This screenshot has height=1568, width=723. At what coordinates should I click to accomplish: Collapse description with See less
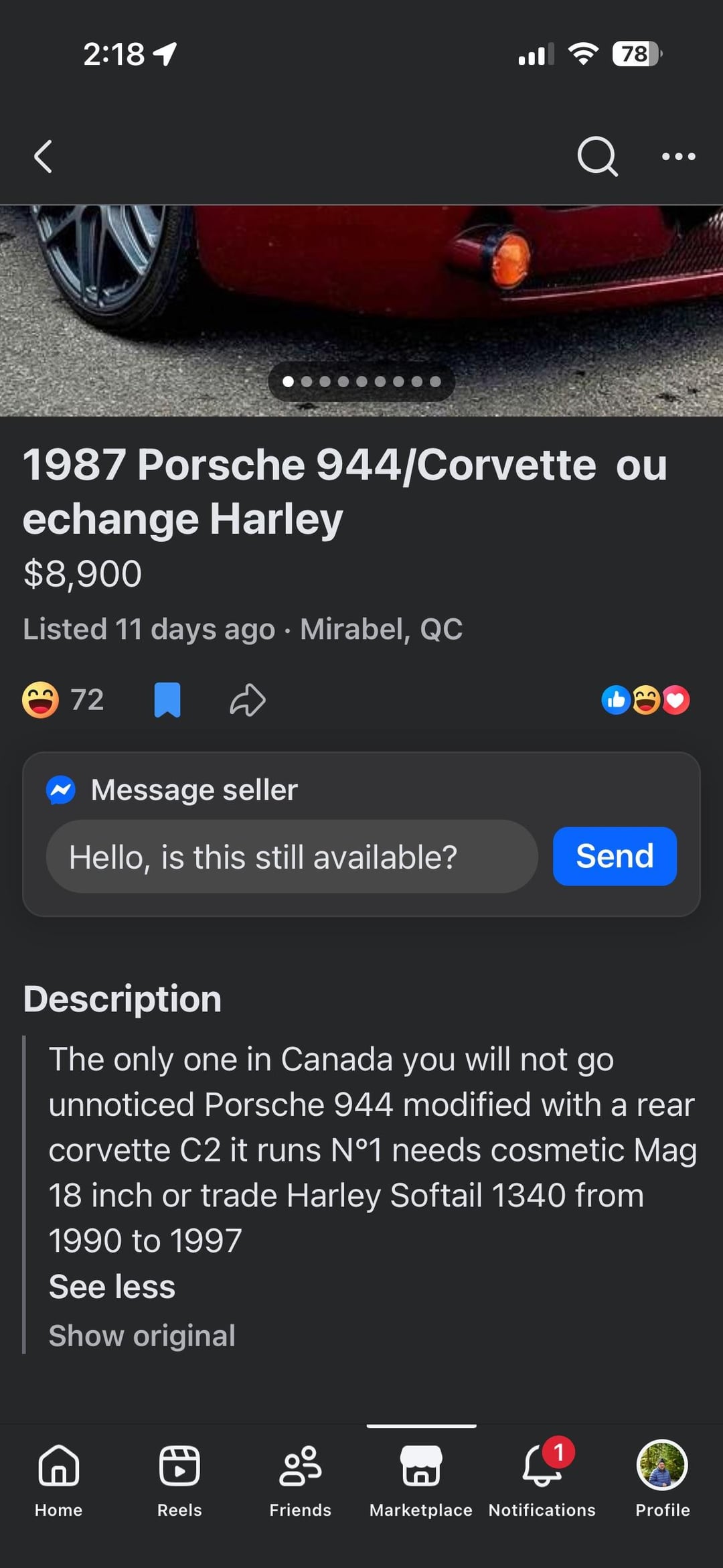click(x=112, y=1287)
